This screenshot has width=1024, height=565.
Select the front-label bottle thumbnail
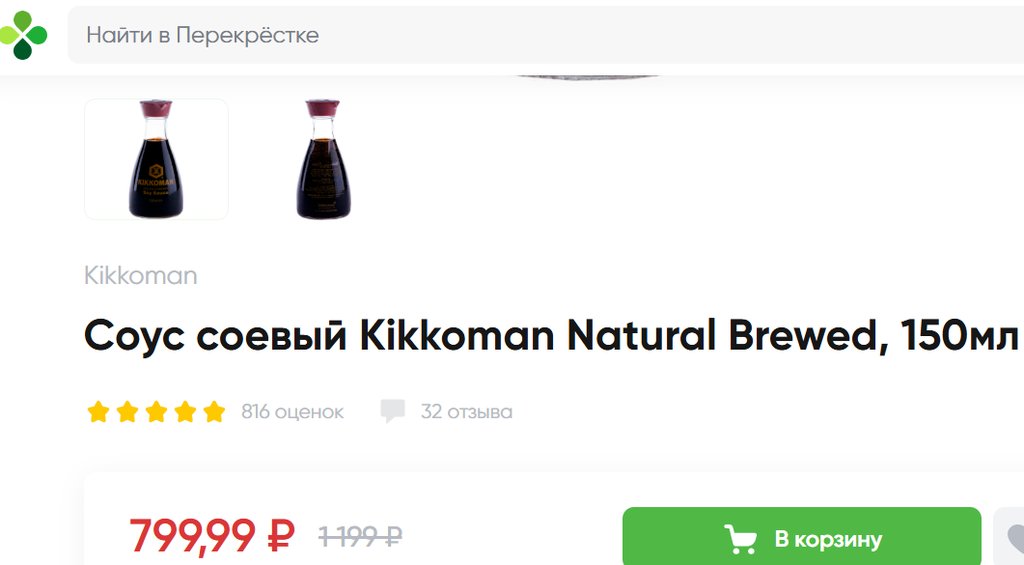(156, 159)
